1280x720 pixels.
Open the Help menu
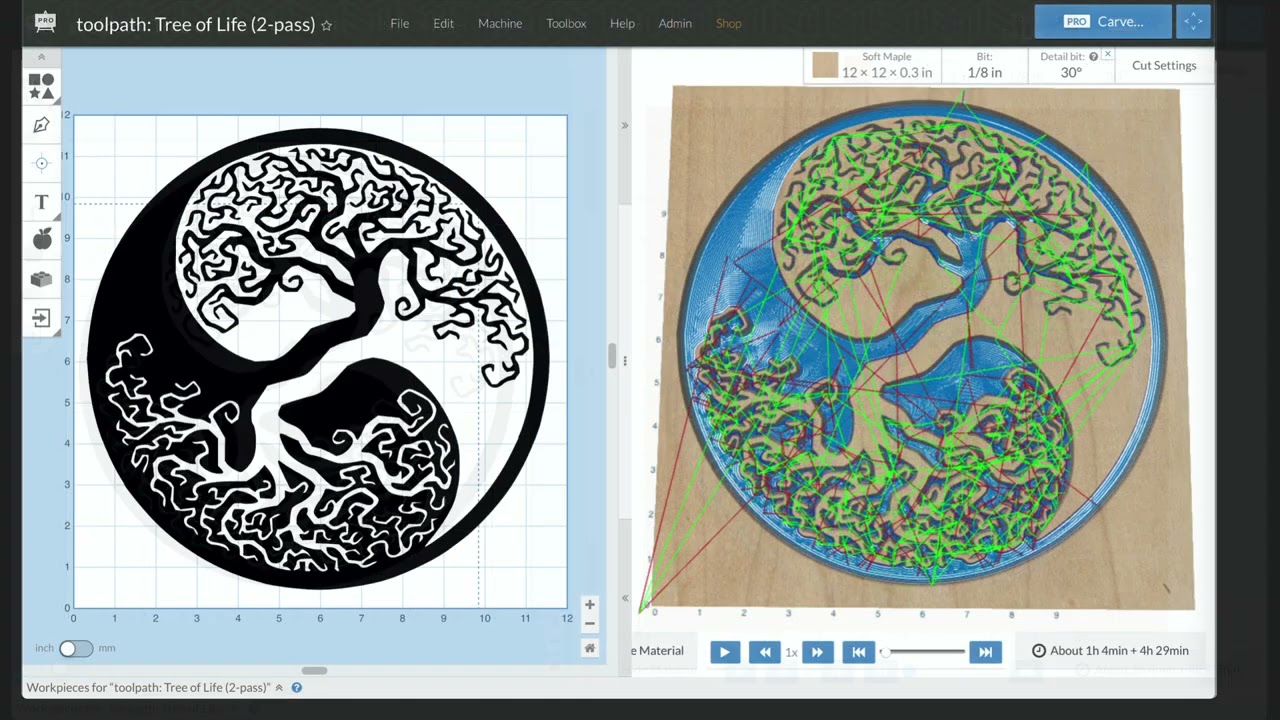tap(622, 23)
